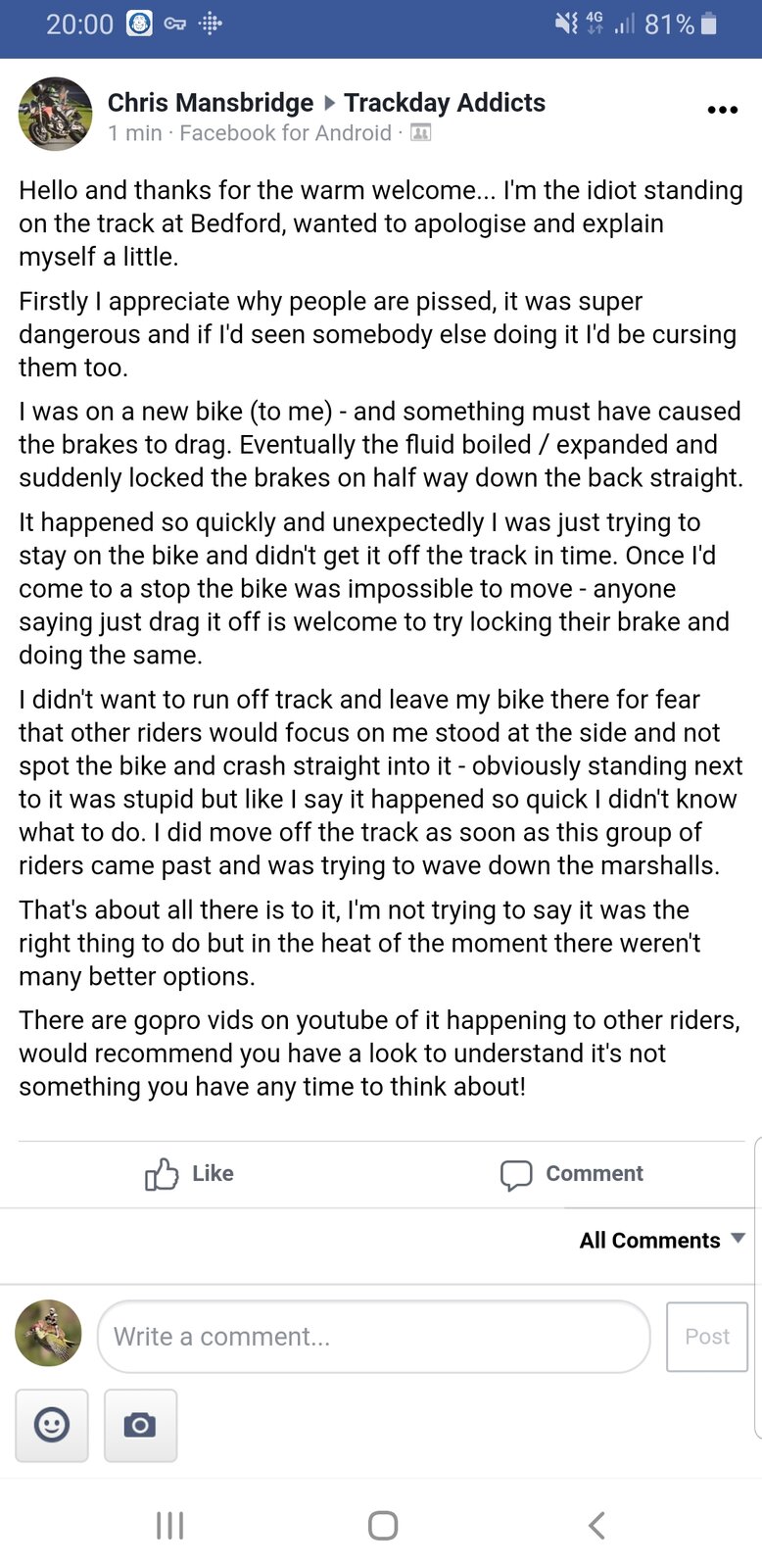The width and height of the screenshot is (762, 1568).
Task: Open Android recent apps button
Action: click(x=169, y=1525)
